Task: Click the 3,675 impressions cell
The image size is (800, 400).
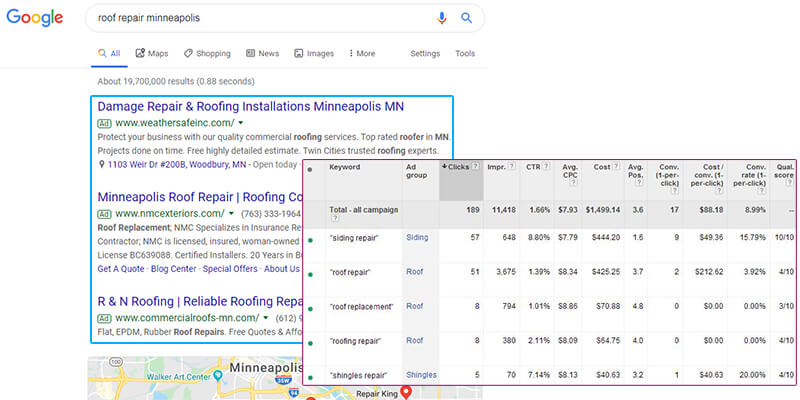Action: tap(506, 272)
